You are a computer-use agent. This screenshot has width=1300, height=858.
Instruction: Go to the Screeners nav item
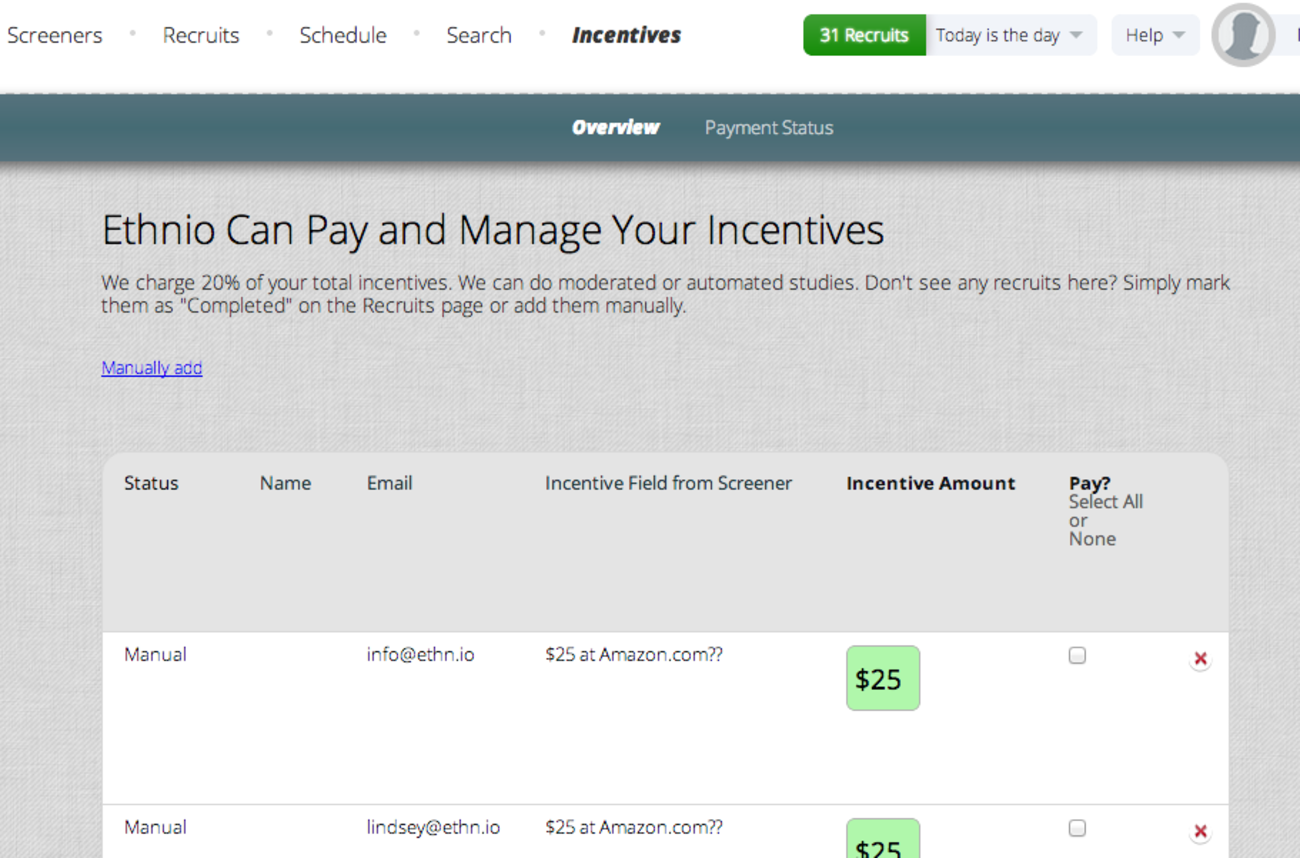55,35
